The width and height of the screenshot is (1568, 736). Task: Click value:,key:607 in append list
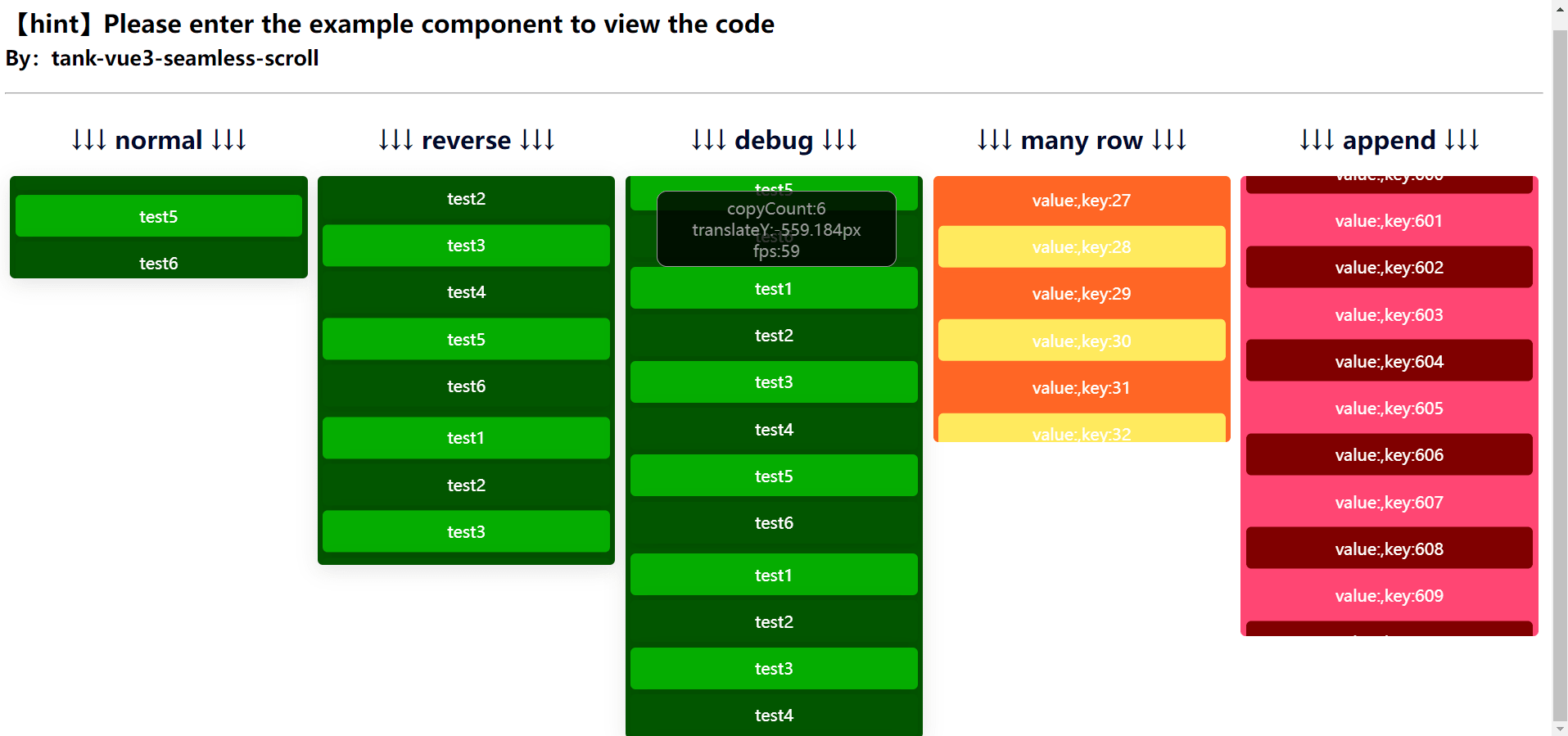point(1390,502)
